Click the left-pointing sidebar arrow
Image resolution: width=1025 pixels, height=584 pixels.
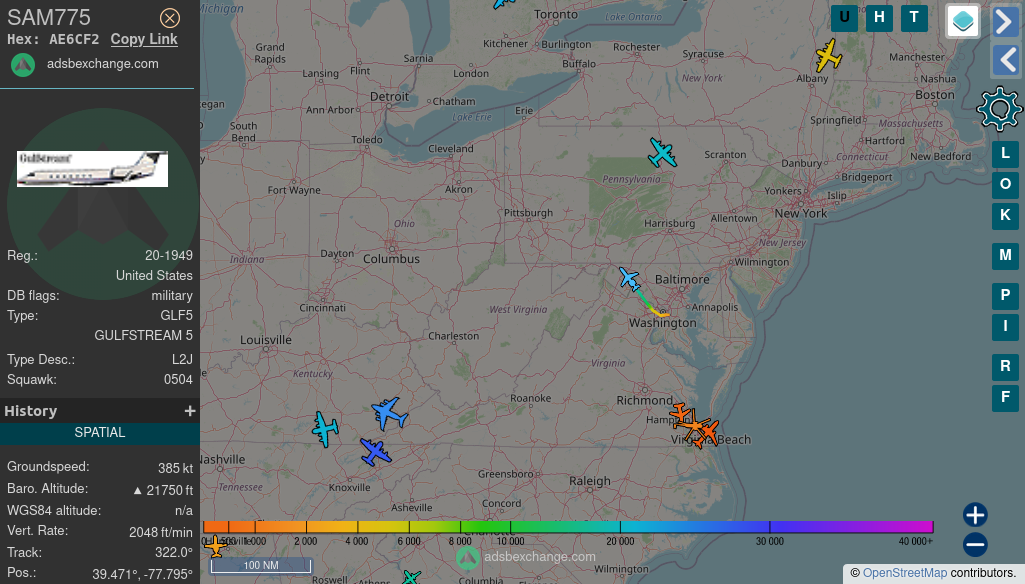click(1005, 61)
